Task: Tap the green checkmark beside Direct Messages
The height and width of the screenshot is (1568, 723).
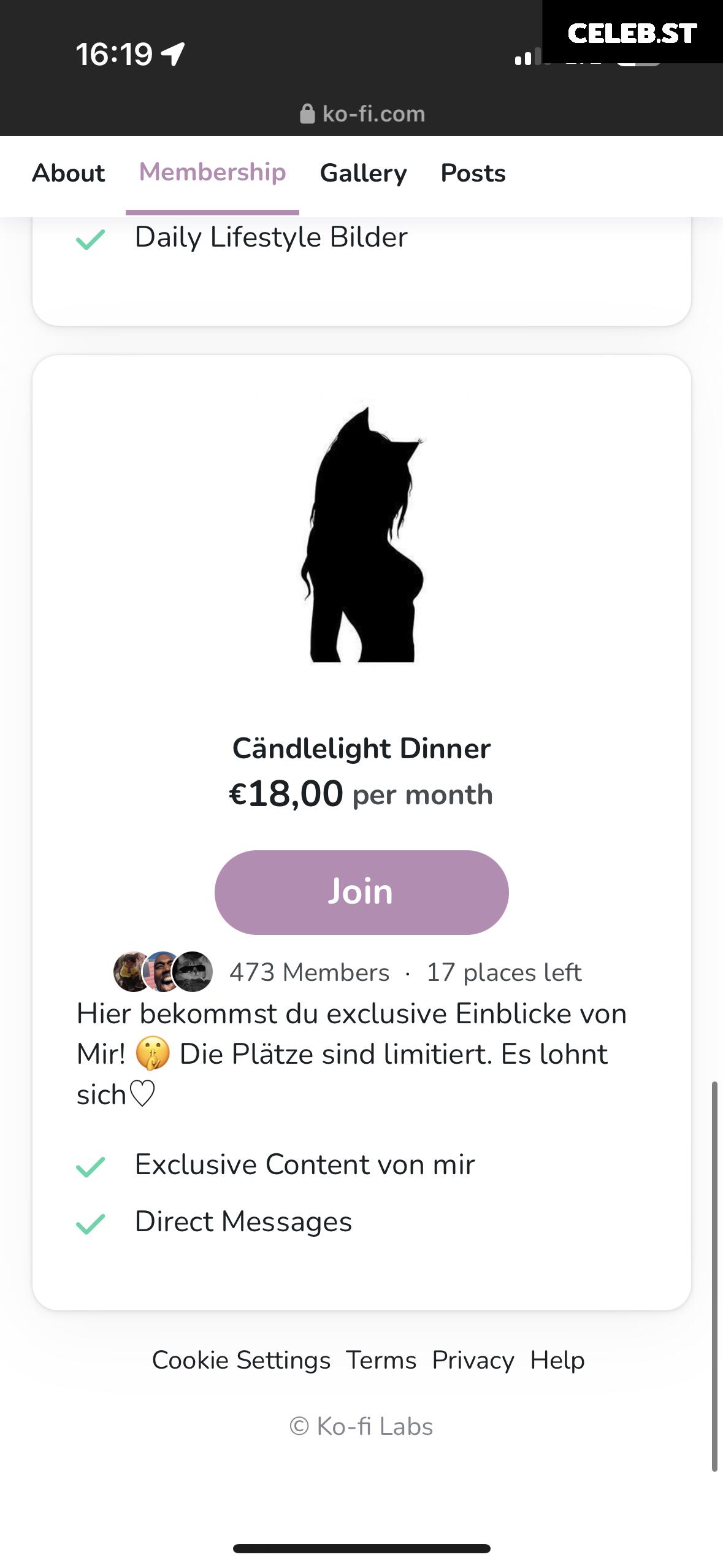Action: point(91,1223)
